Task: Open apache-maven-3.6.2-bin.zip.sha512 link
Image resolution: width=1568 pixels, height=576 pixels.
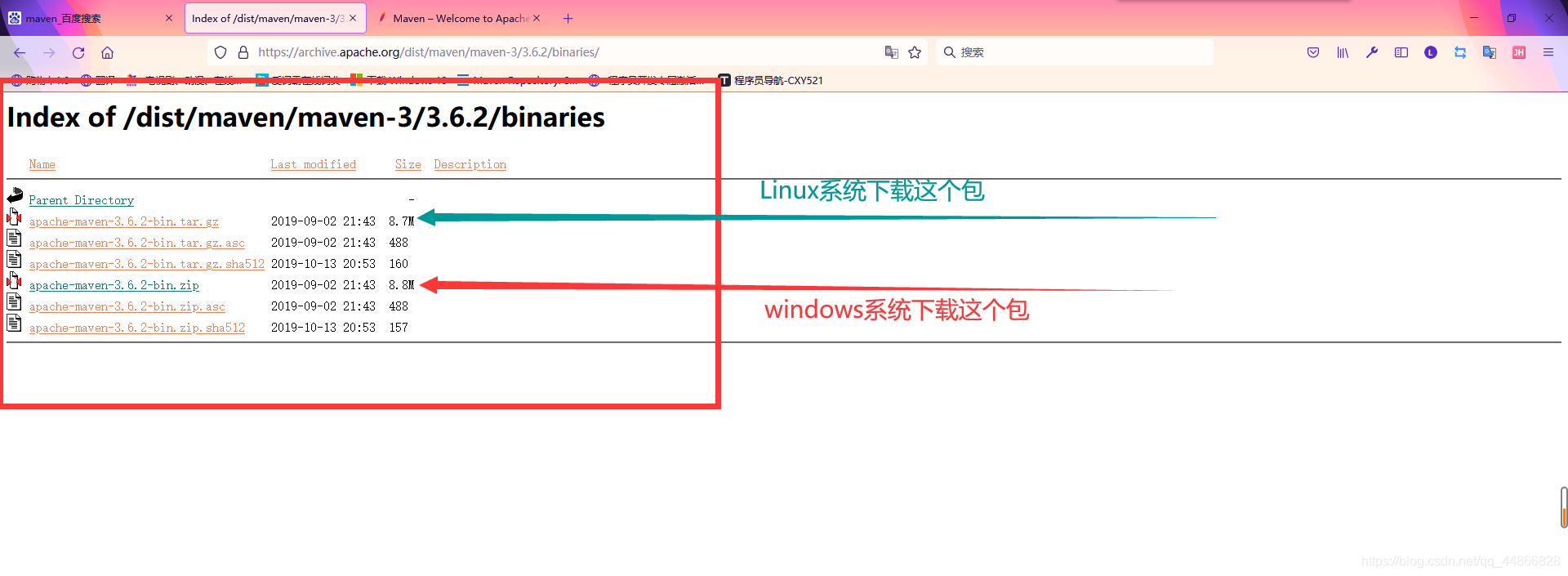Action: (137, 328)
